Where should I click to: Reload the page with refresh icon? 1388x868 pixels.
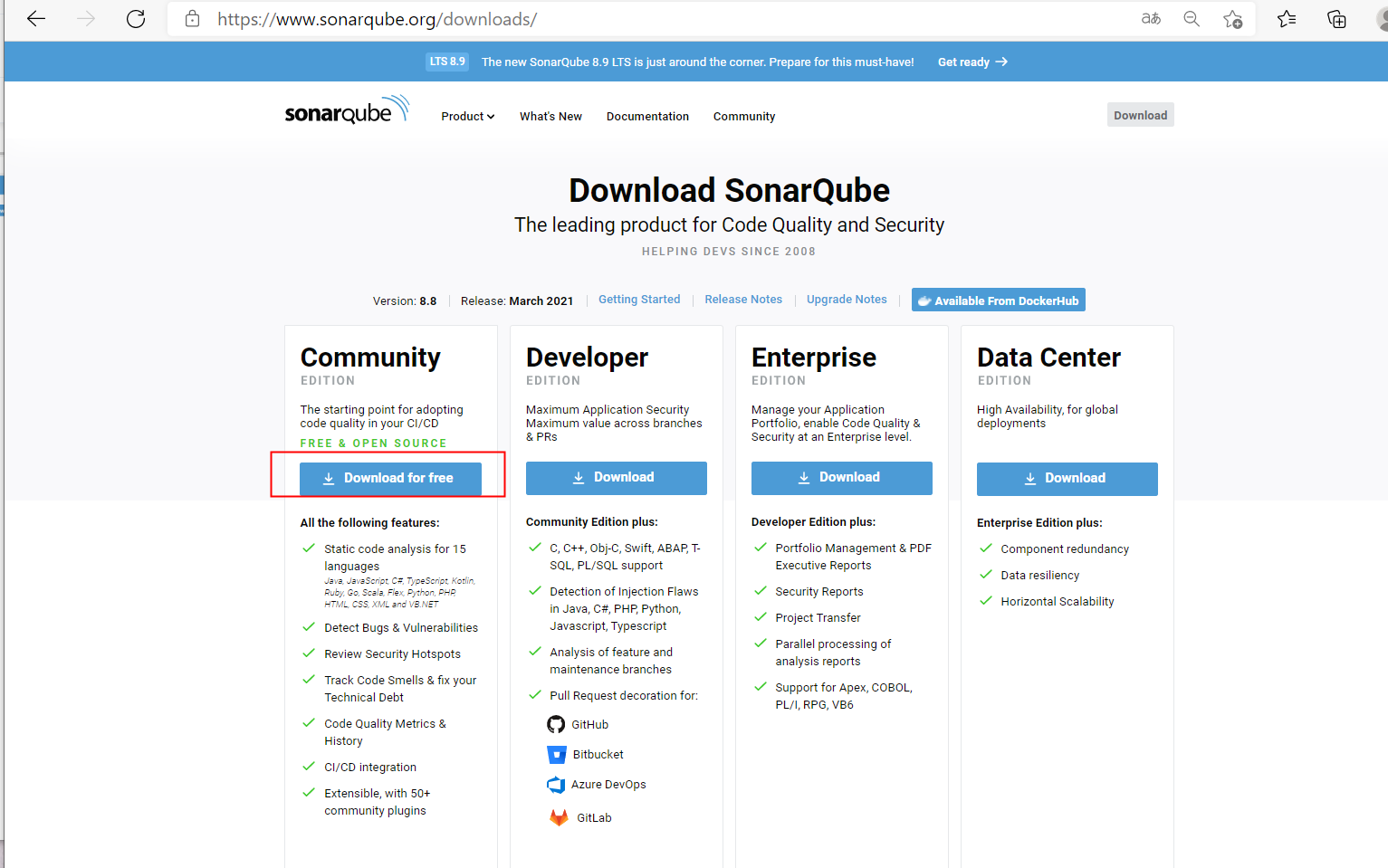pos(136,19)
